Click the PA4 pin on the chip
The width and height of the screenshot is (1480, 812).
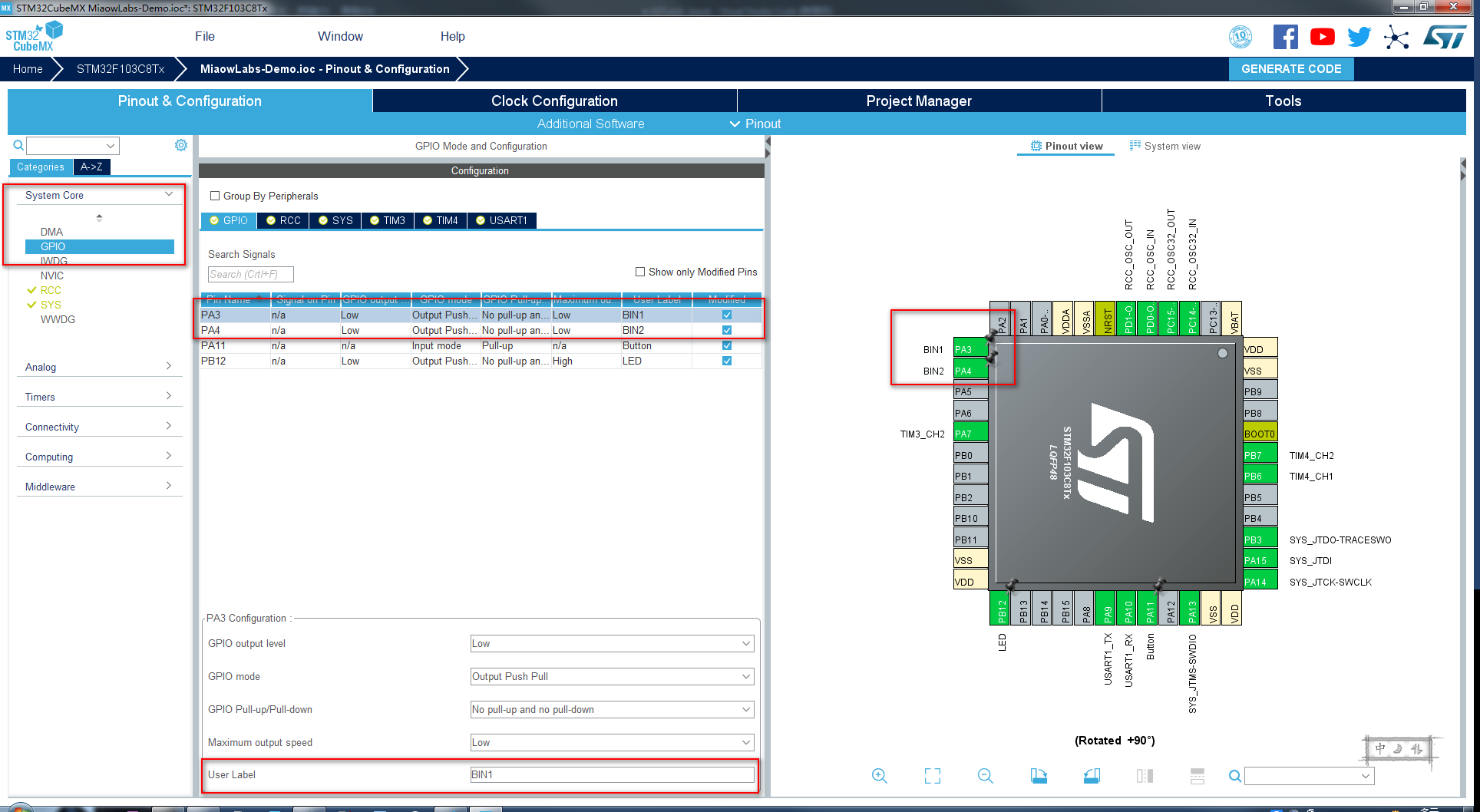coord(970,371)
